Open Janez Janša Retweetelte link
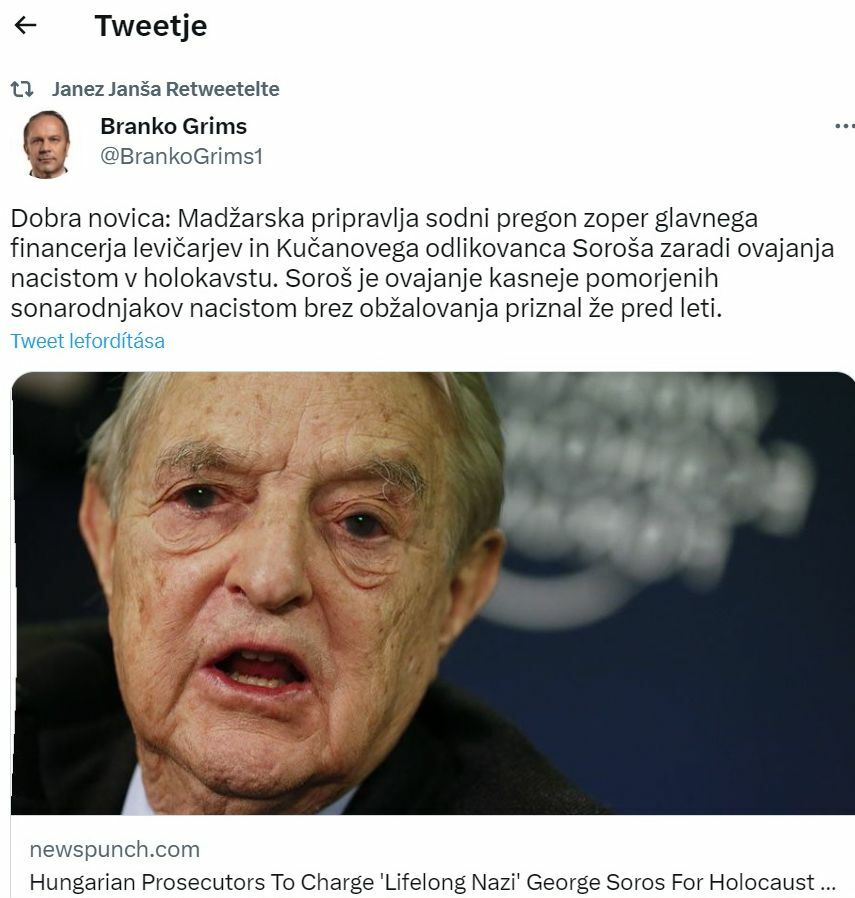Viewport: 855px width, 898px height. 166,89
